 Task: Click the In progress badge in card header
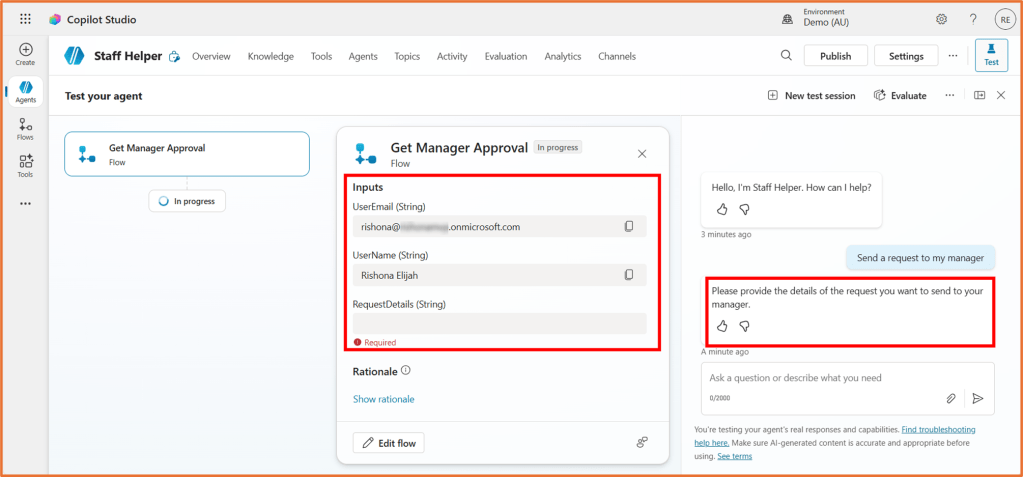pos(558,147)
